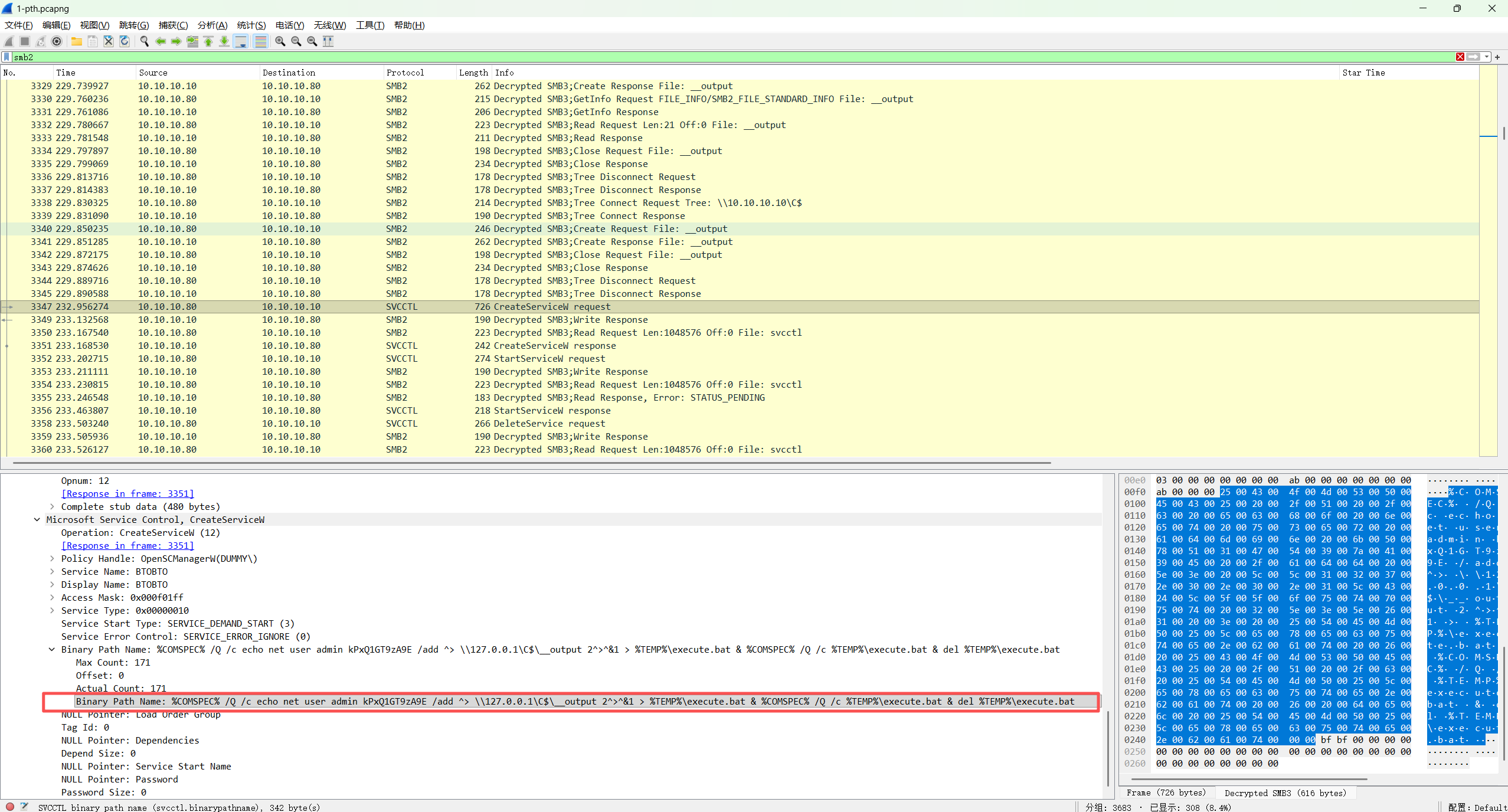Switch to Decrypted SMB3 (616 bytes) tab

pos(1285,793)
